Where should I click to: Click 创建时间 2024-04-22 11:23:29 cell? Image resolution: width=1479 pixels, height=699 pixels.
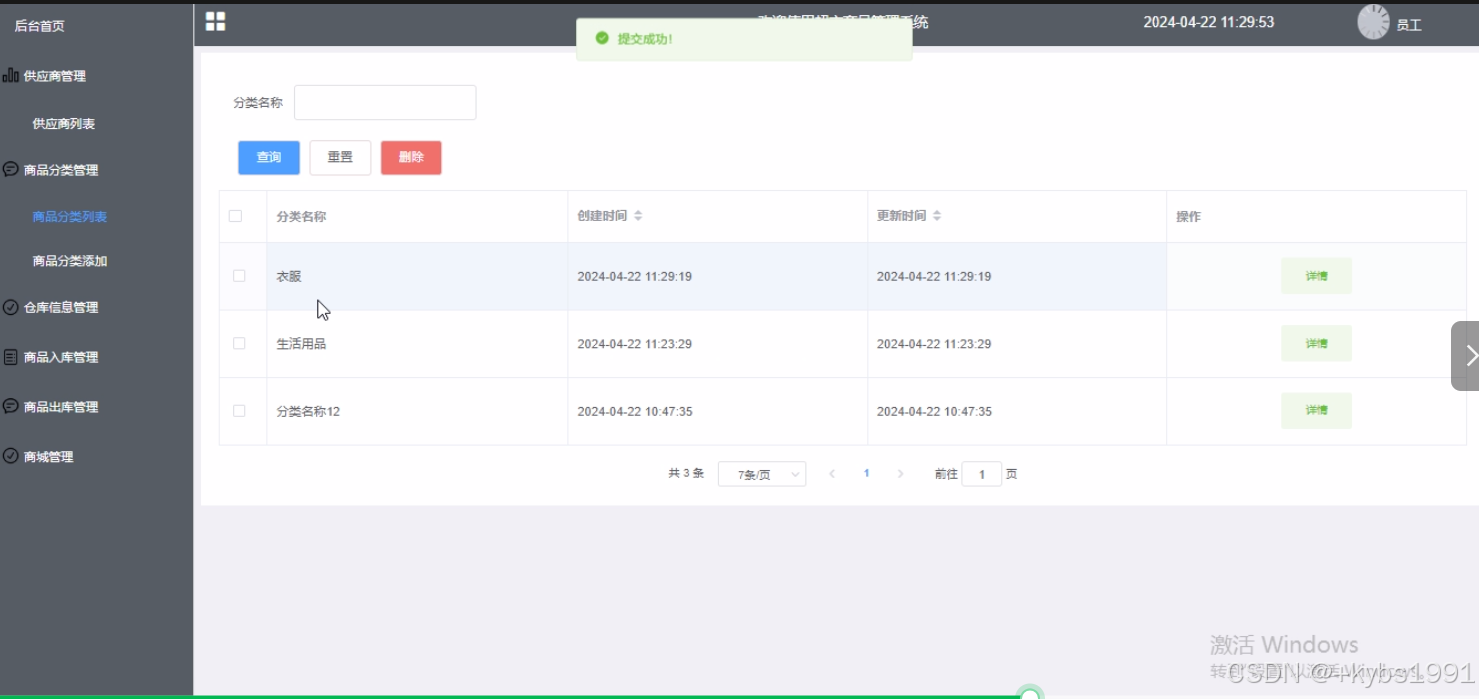tap(717, 343)
